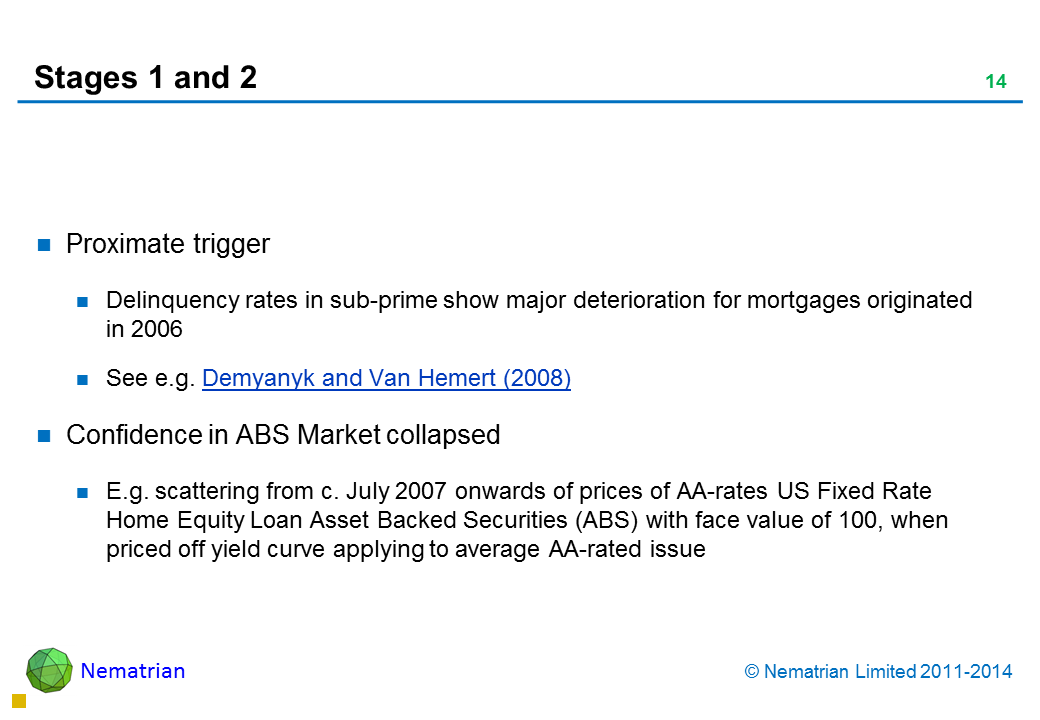Click the "E.g. scattering from c. July 2007" line
The height and width of the screenshot is (720, 1040).
click(518, 492)
